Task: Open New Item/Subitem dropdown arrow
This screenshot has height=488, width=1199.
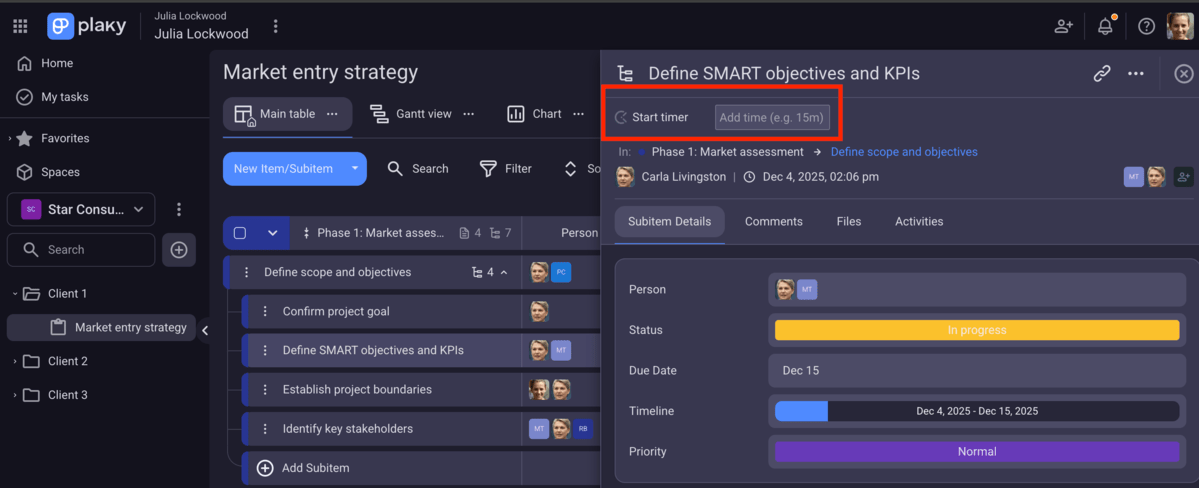Action: (354, 169)
